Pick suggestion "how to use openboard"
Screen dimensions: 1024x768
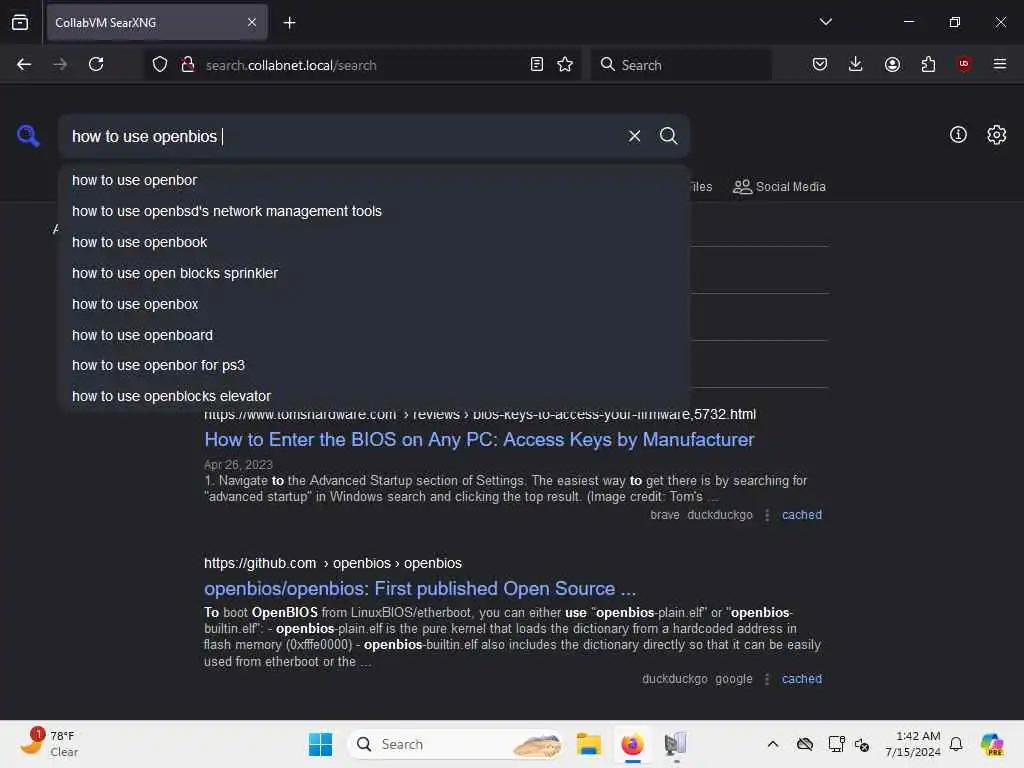[374, 335]
